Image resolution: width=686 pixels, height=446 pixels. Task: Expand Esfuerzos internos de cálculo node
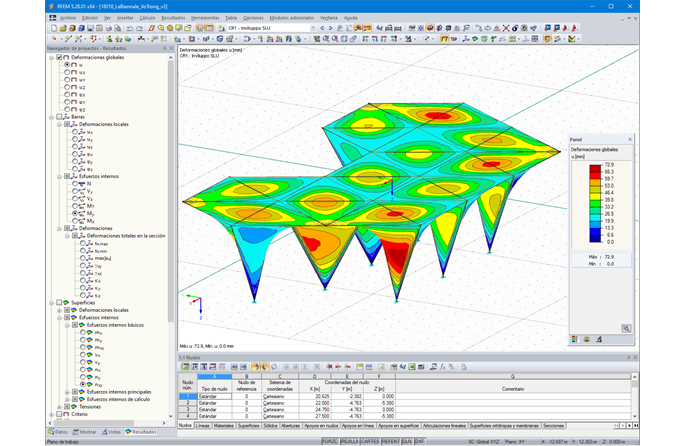(x=67, y=400)
